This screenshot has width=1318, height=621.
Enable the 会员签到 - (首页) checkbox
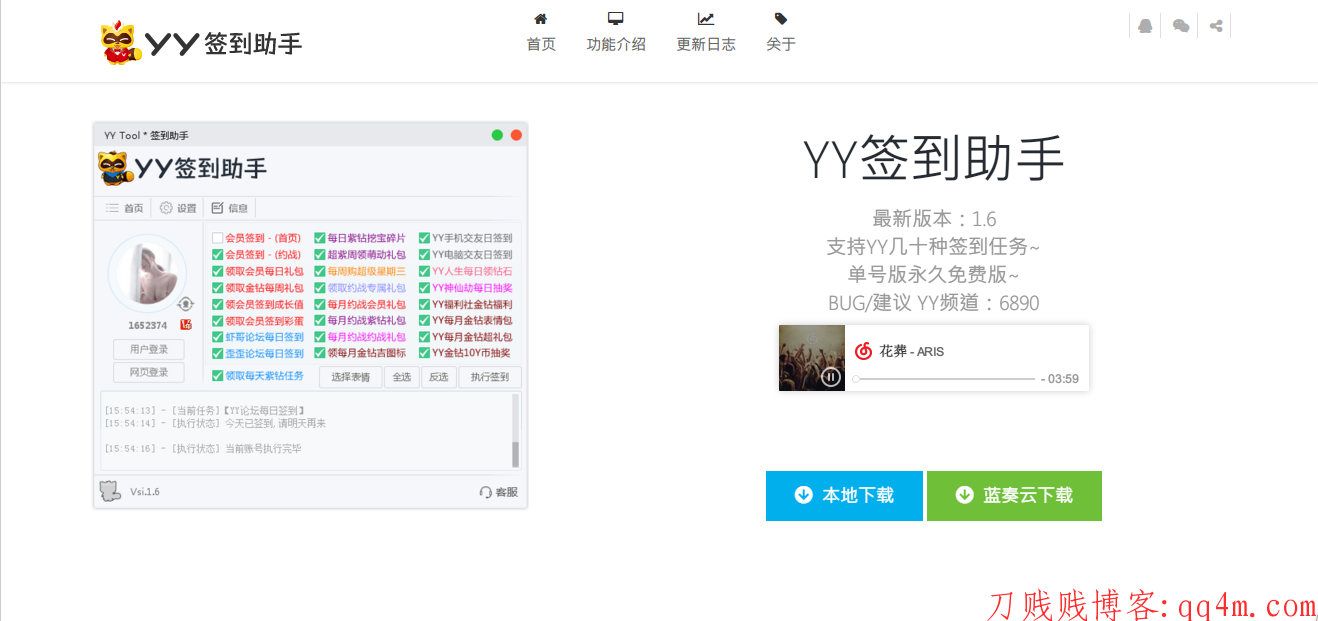coord(217,238)
